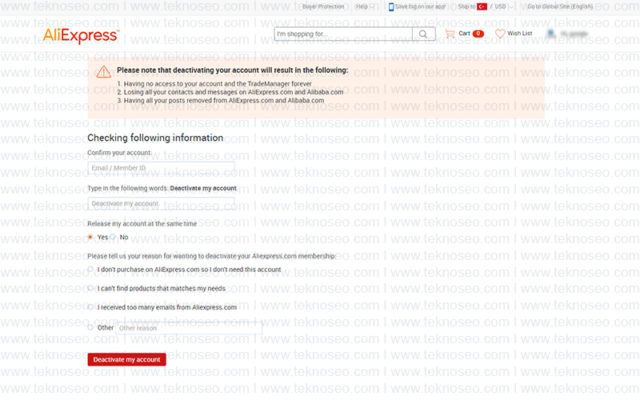This screenshot has height=400, width=640.
Task: Click the magnifier search button
Action: [424, 34]
